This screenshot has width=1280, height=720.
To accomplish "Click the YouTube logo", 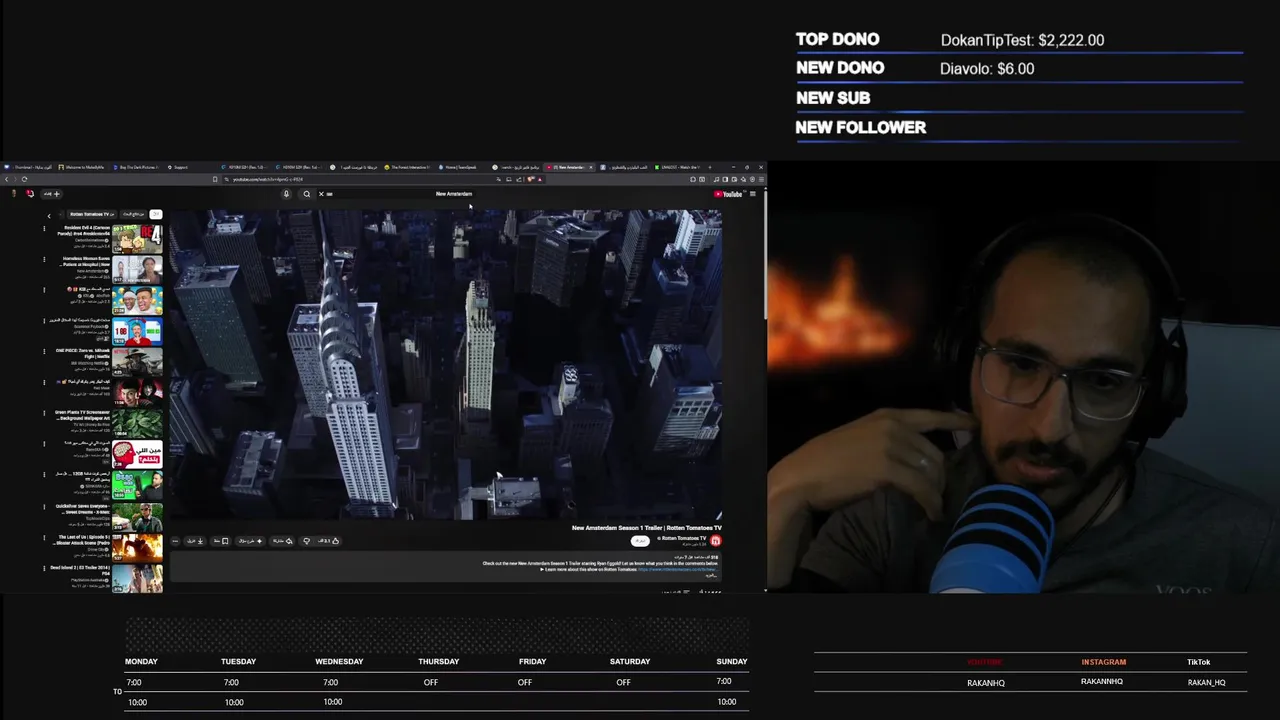I will 729,194.
